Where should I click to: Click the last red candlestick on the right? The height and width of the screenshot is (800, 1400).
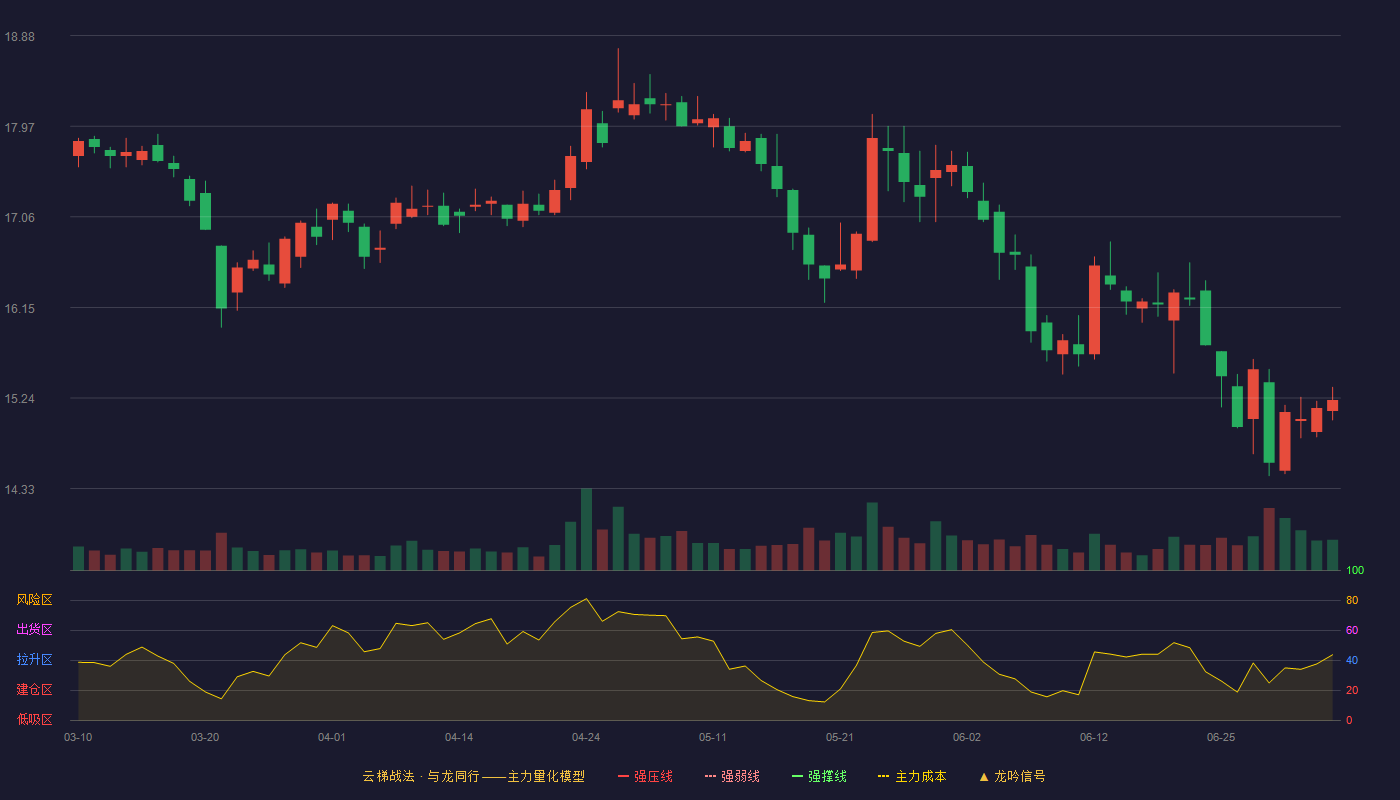coord(1332,405)
